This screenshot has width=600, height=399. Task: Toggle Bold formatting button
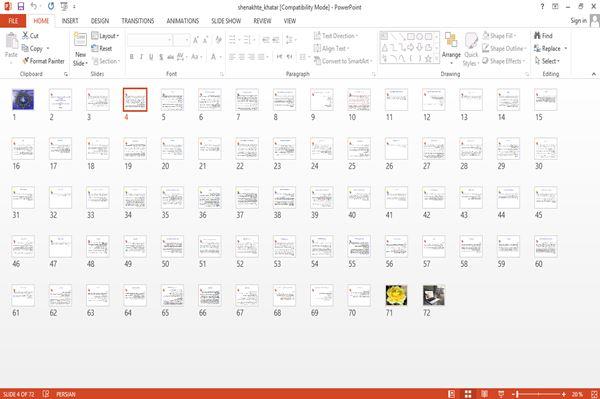[x=131, y=57]
